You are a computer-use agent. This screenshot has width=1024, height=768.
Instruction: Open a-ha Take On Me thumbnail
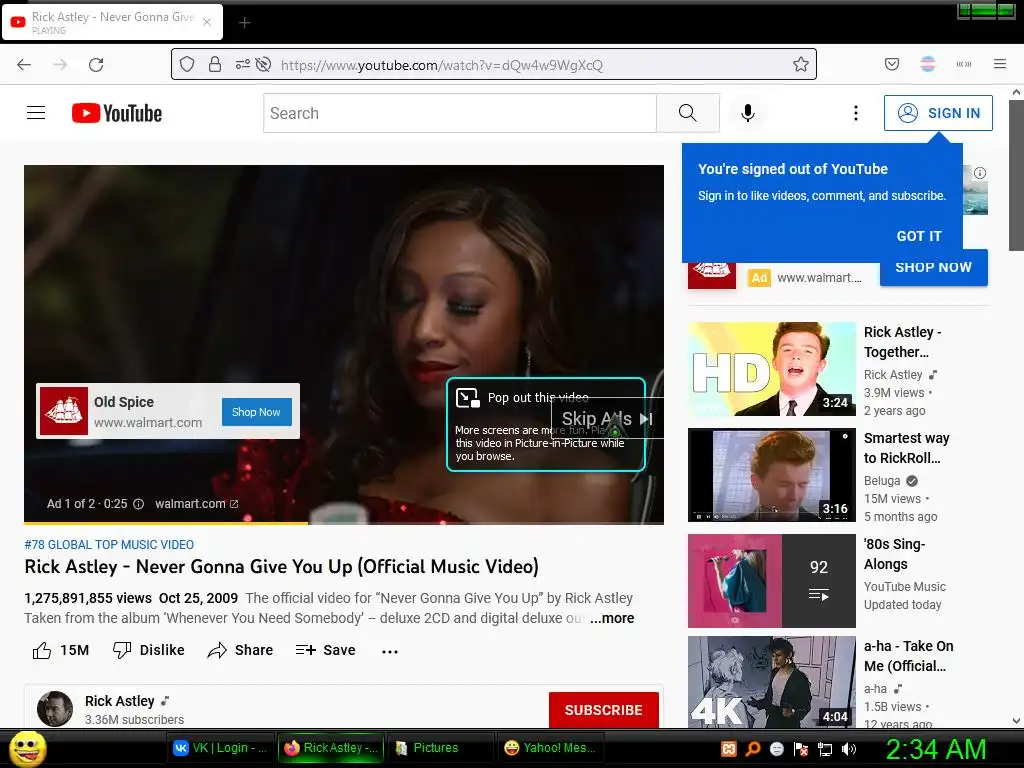tap(771, 682)
